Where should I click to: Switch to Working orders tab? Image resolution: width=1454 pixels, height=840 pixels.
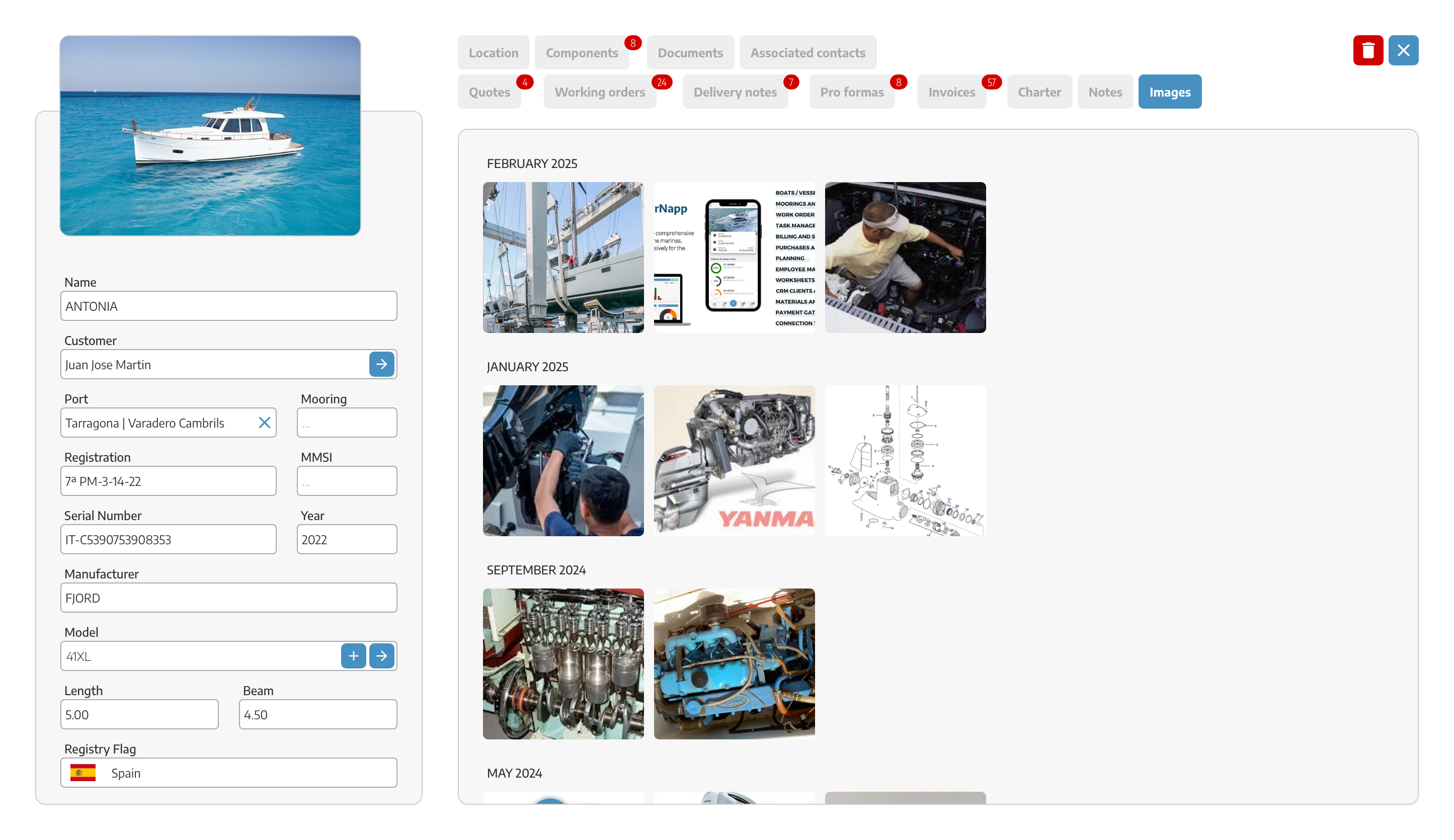[x=600, y=92]
